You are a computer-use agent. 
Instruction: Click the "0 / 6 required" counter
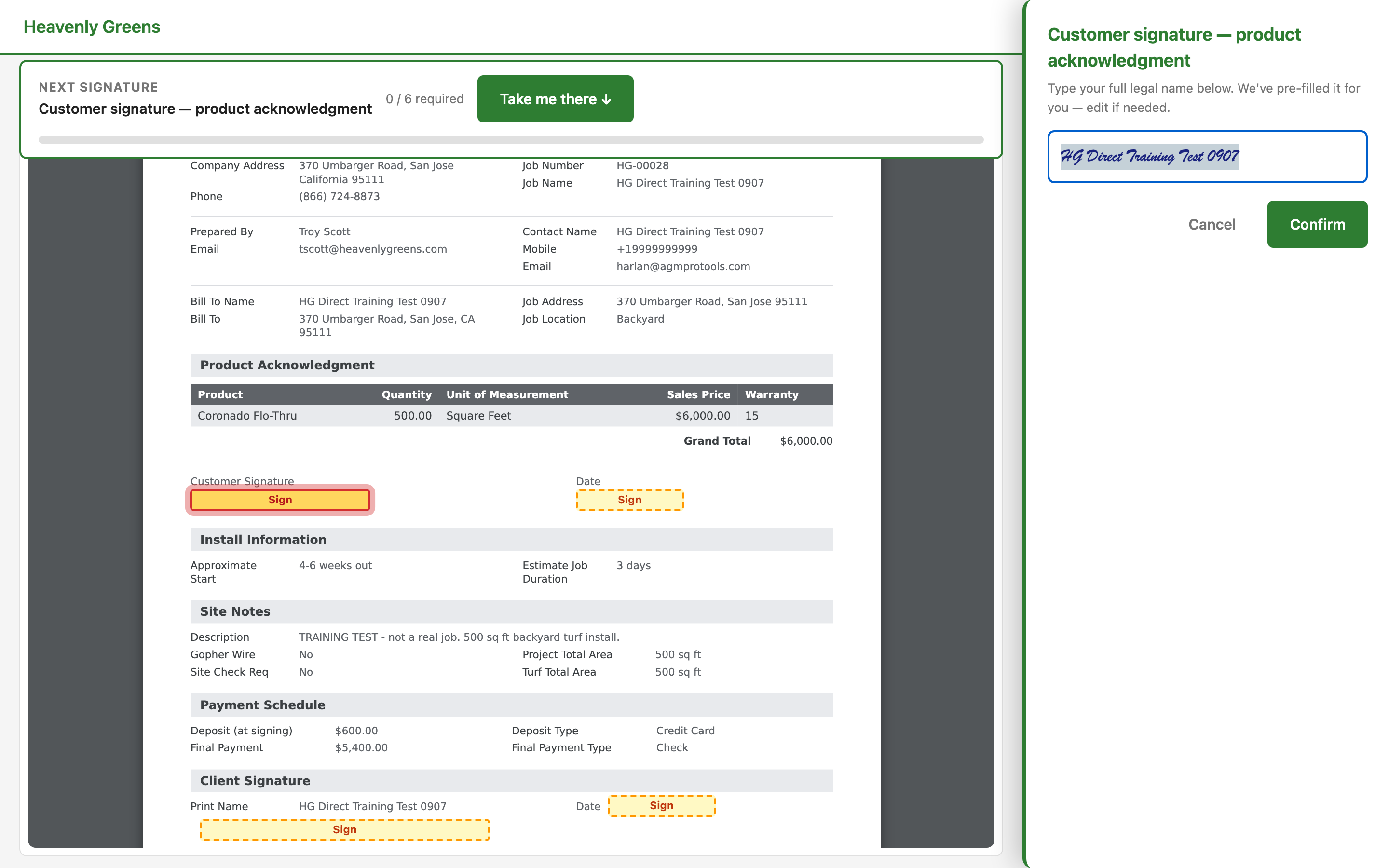[x=425, y=99]
